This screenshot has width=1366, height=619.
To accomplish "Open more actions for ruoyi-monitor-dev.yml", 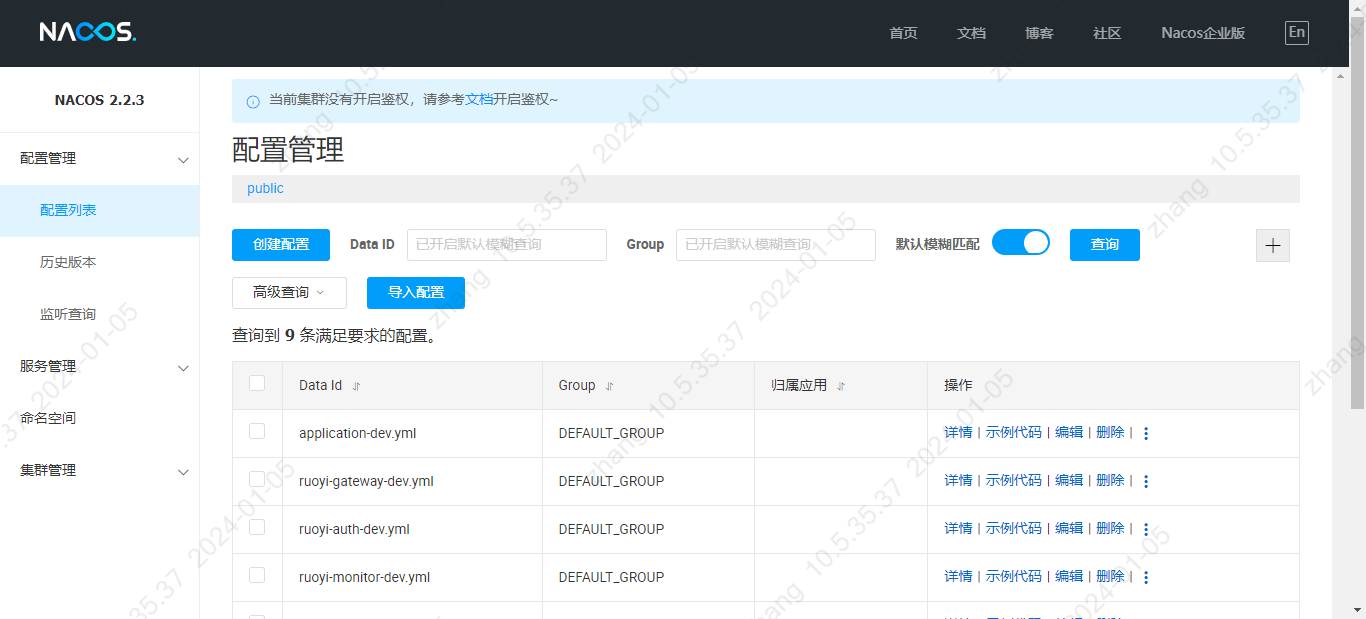I will tap(1146, 577).
